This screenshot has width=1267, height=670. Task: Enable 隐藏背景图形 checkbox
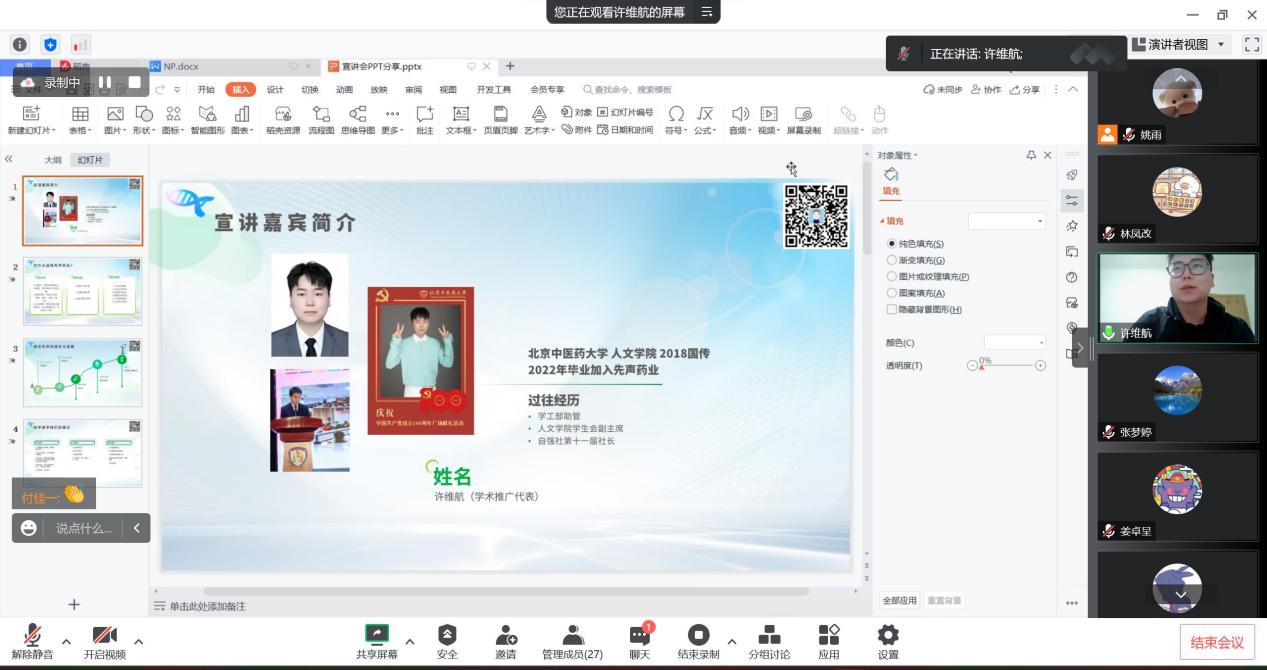pyautogui.click(x=892, y=309)
